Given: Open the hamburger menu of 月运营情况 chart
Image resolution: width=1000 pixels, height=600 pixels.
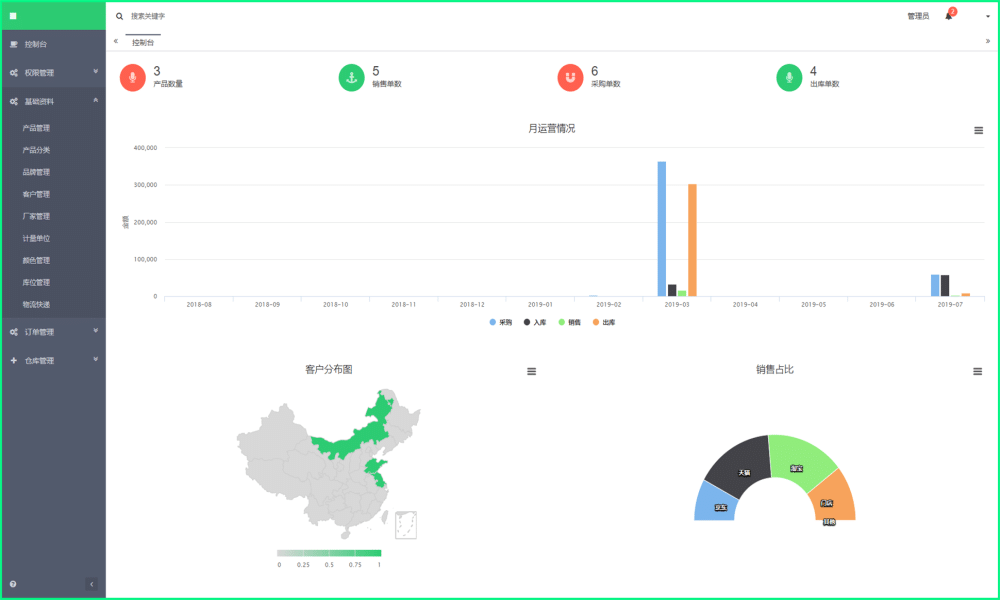Looking at the screenshot, I should pyautogui.click(x=978, y=131).
